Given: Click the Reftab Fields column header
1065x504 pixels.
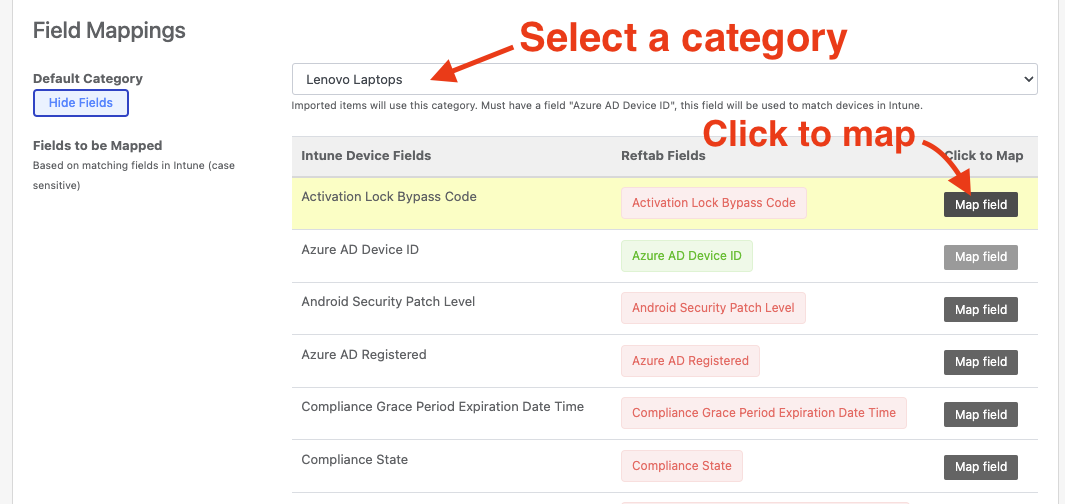Looking at the screenshot, I should 664,156.
